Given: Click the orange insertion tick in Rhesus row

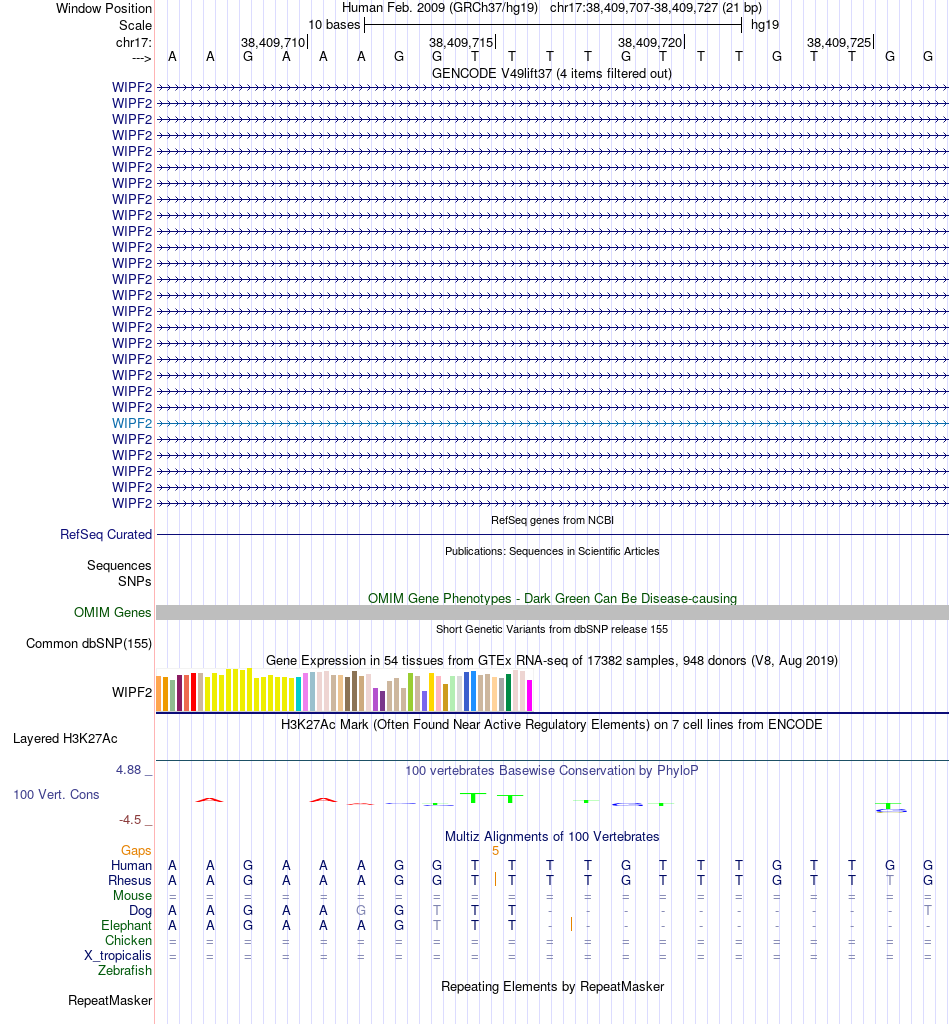Looking at the screenshot, I should [x=496, y=880].
